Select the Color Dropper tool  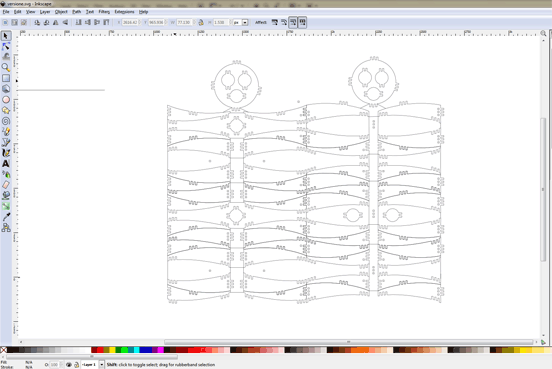6,217
